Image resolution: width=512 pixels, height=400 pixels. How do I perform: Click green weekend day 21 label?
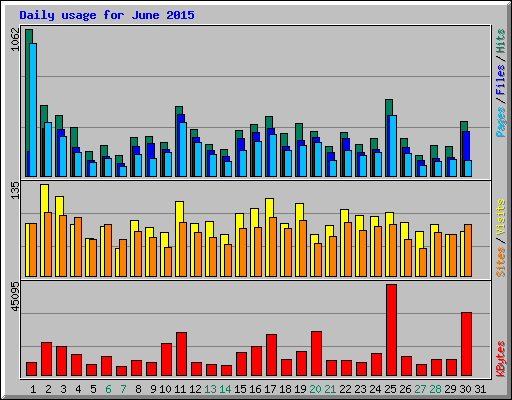330,389
